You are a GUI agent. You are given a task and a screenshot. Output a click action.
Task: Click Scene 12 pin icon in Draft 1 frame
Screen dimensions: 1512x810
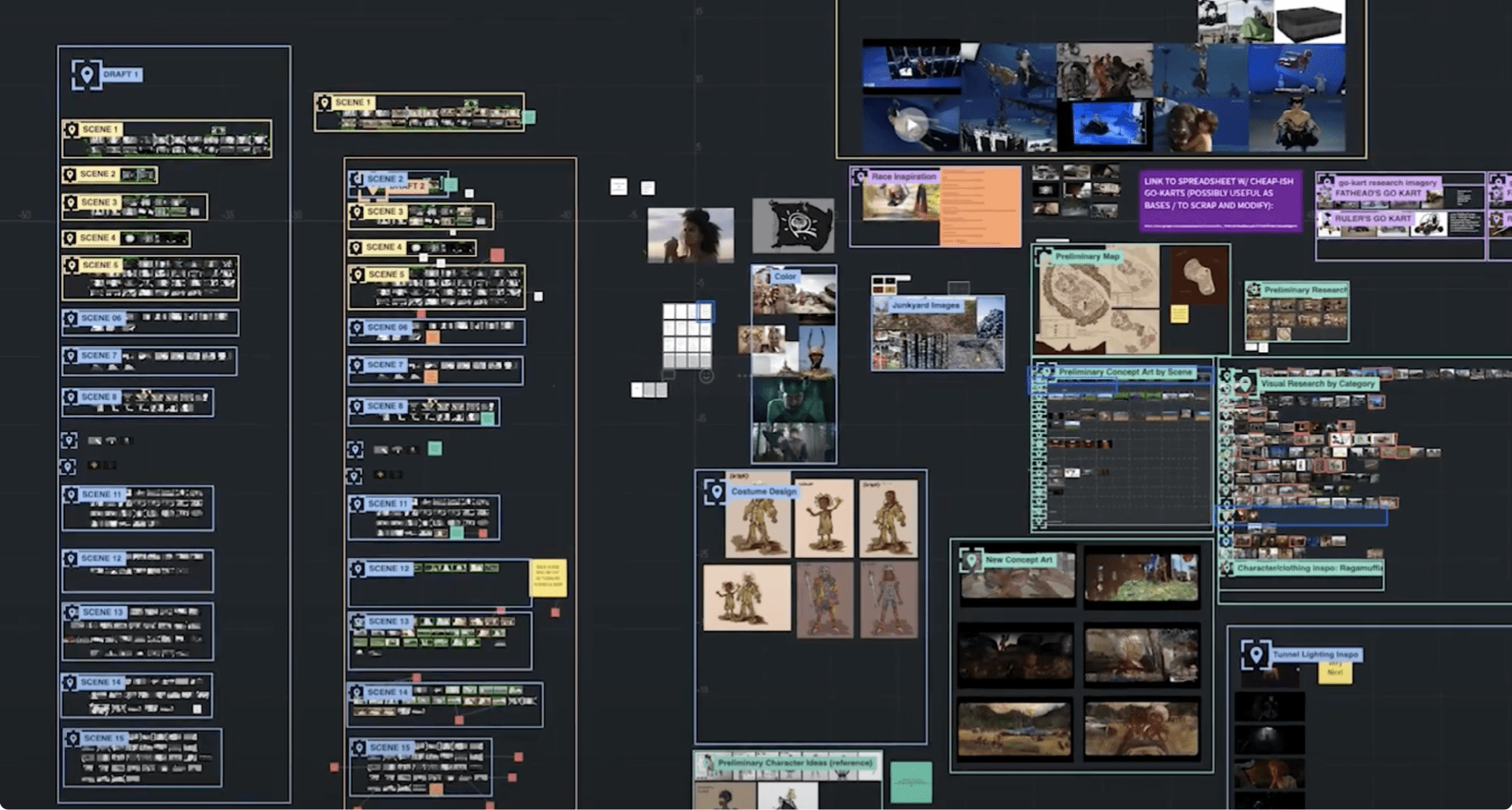tap(71, 559)
